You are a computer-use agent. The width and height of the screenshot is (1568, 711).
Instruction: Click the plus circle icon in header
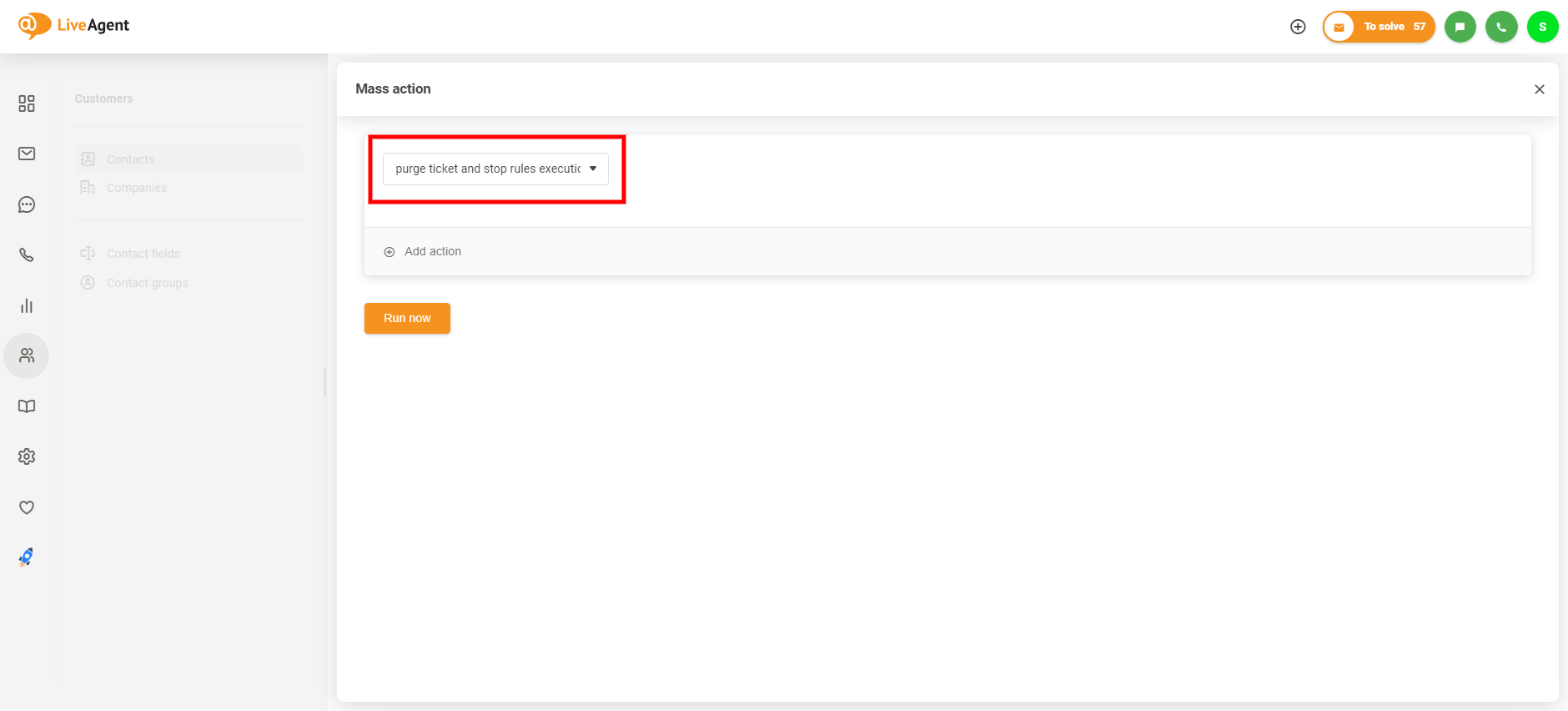(1298, 27)
